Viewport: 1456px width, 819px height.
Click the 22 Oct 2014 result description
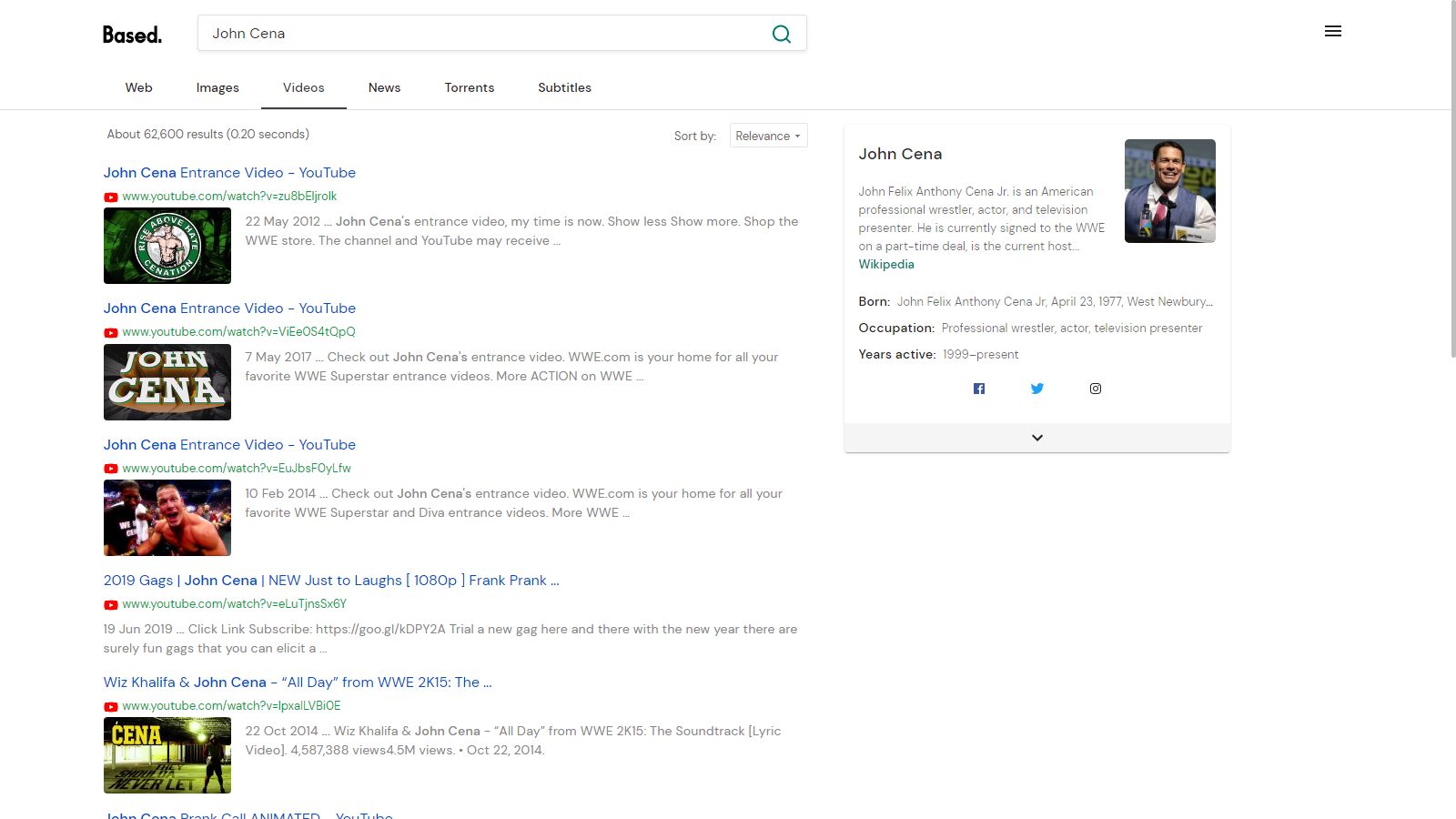(513, 741)
